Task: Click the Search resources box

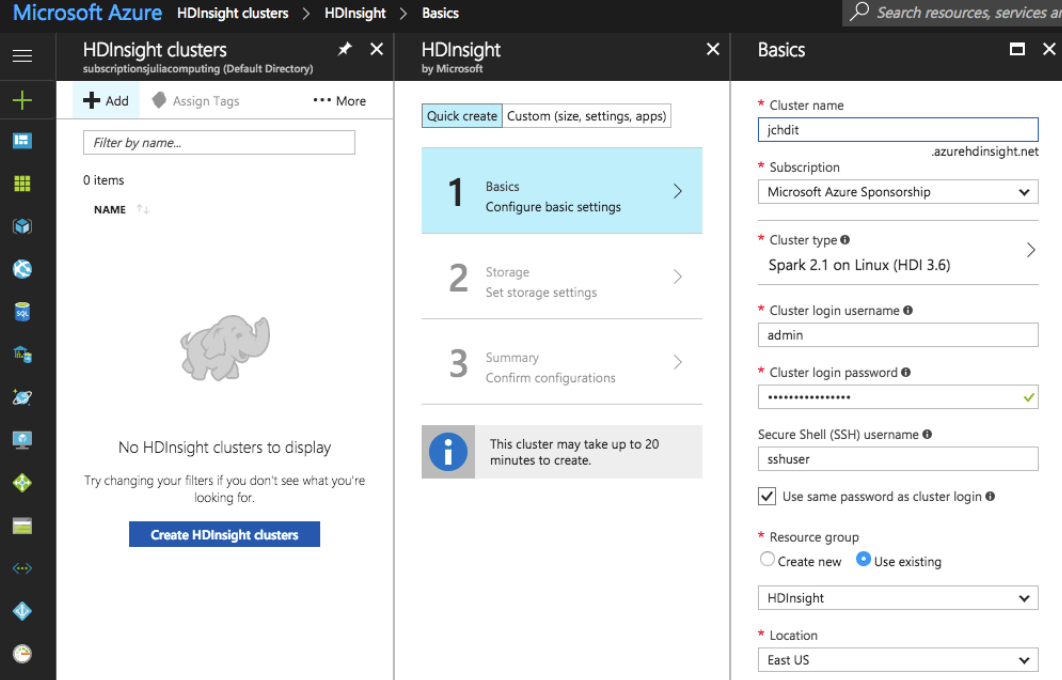Action: [x=952, y=12]
